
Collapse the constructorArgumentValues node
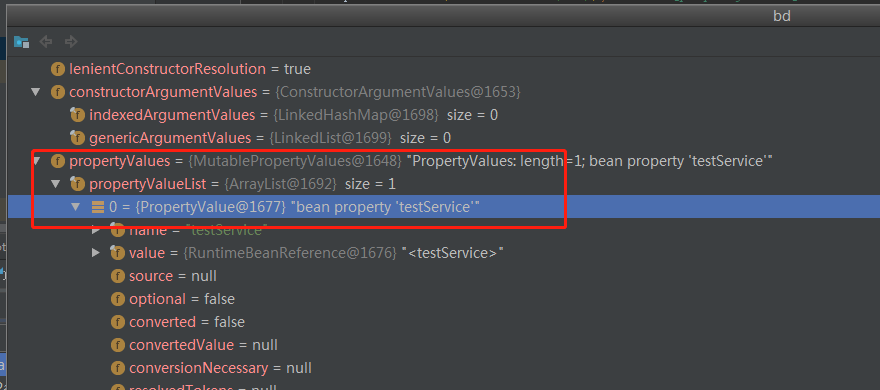click(36, 92)
